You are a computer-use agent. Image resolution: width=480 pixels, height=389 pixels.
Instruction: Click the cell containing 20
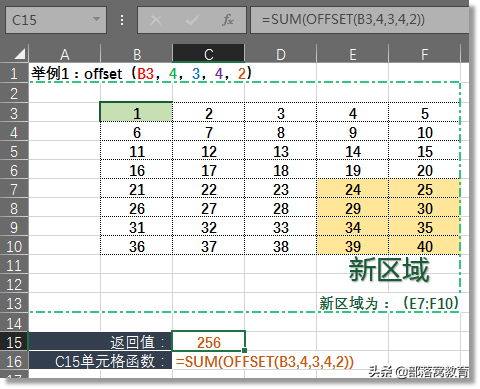pyautogui.click(x=424, y=170)
